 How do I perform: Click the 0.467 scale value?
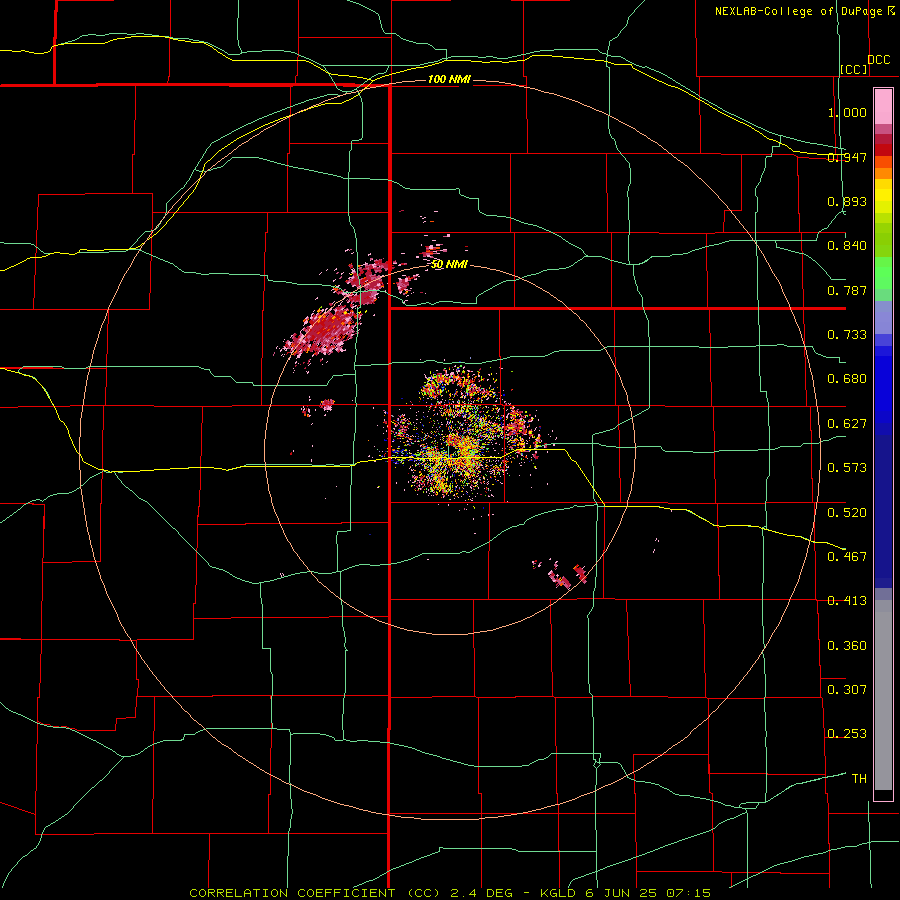[x=847, y=557]
